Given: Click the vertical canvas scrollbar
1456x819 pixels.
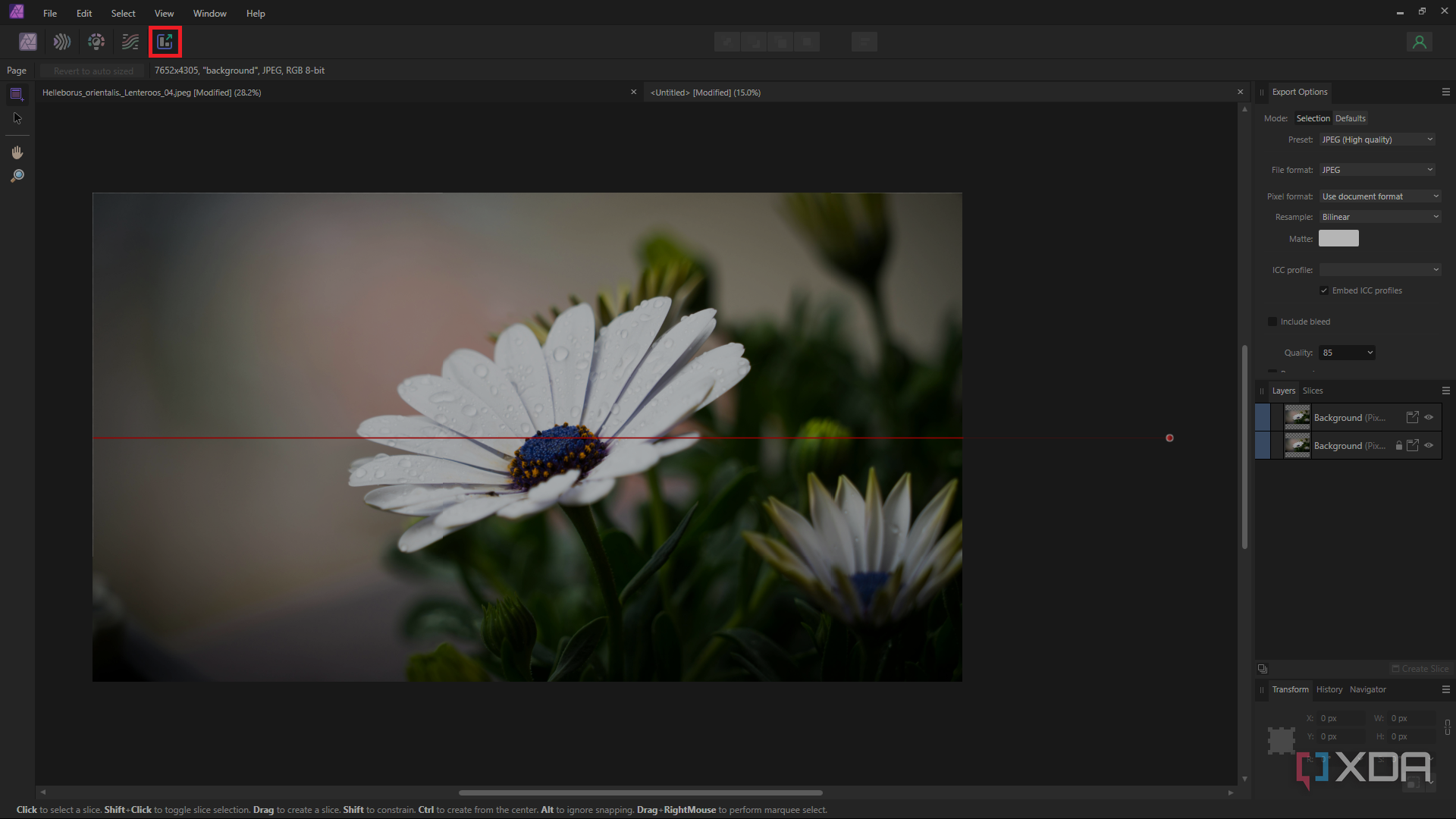Looking at the screenshot, I should click(x=1244, y=447).
